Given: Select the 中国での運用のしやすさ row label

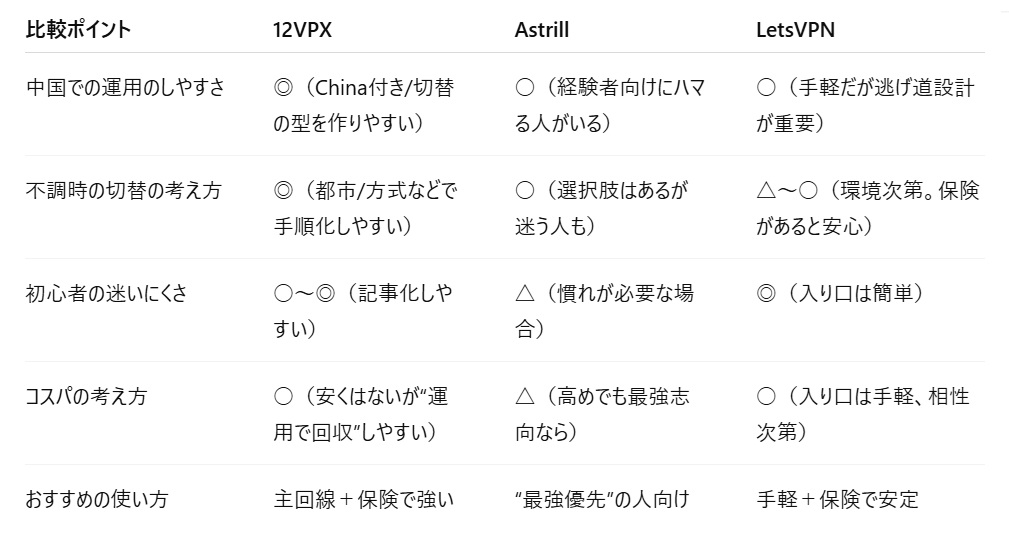Looking at the screenshot, I should (x=125, y=88).
